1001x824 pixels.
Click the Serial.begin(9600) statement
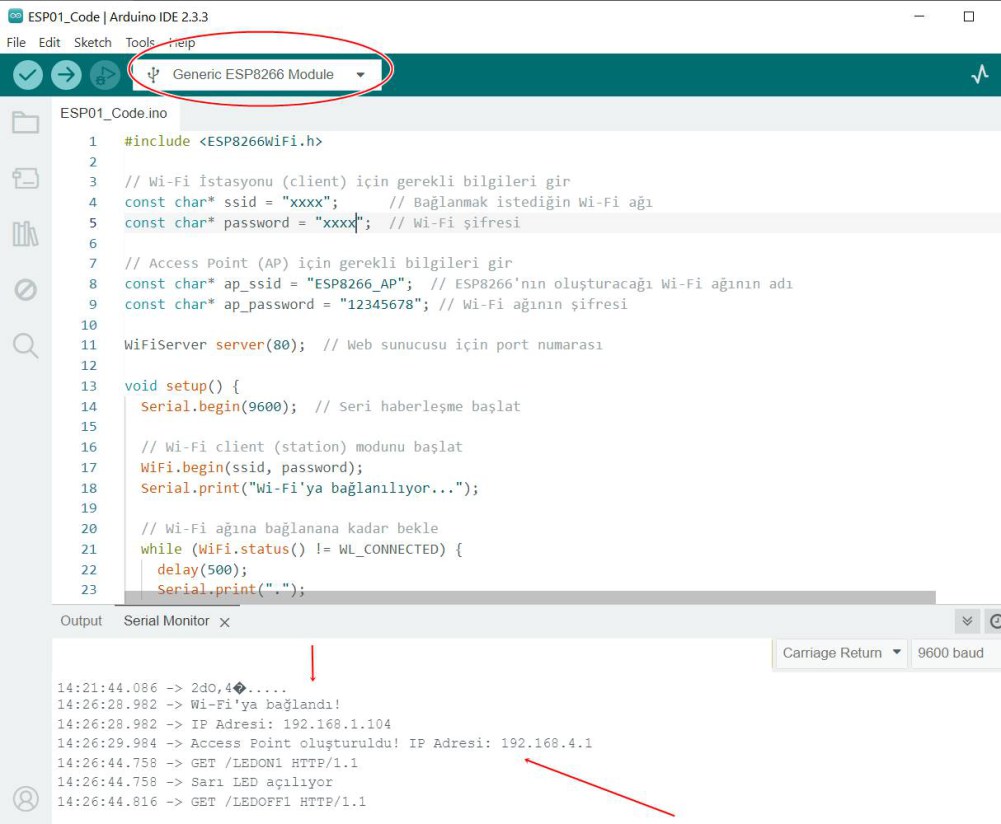pyautogui.click(x=219, y=406)
